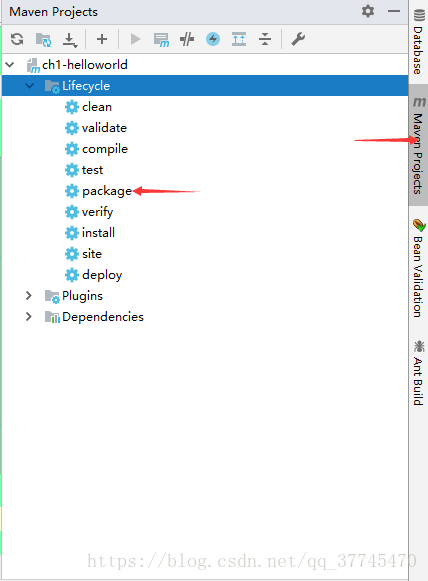Toggle skip tests mode lightning icon
Screen dimensions: 428x581
[213, 39]
